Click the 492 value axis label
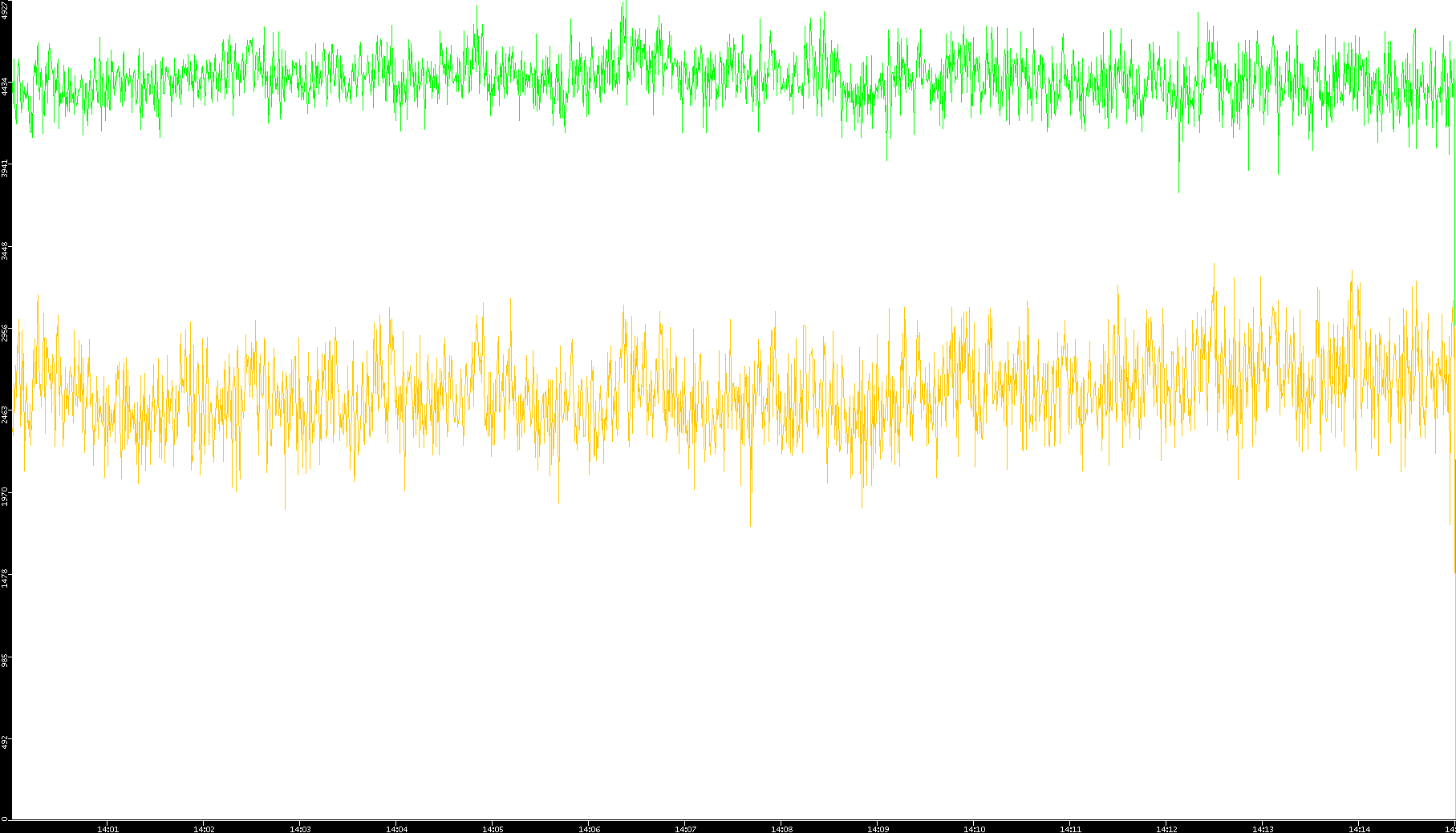 pos(5,742)
